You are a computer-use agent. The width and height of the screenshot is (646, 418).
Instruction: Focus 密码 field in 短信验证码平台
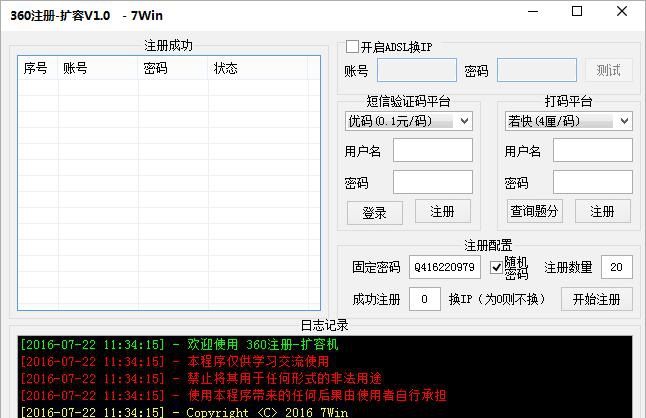pos(433,182)
